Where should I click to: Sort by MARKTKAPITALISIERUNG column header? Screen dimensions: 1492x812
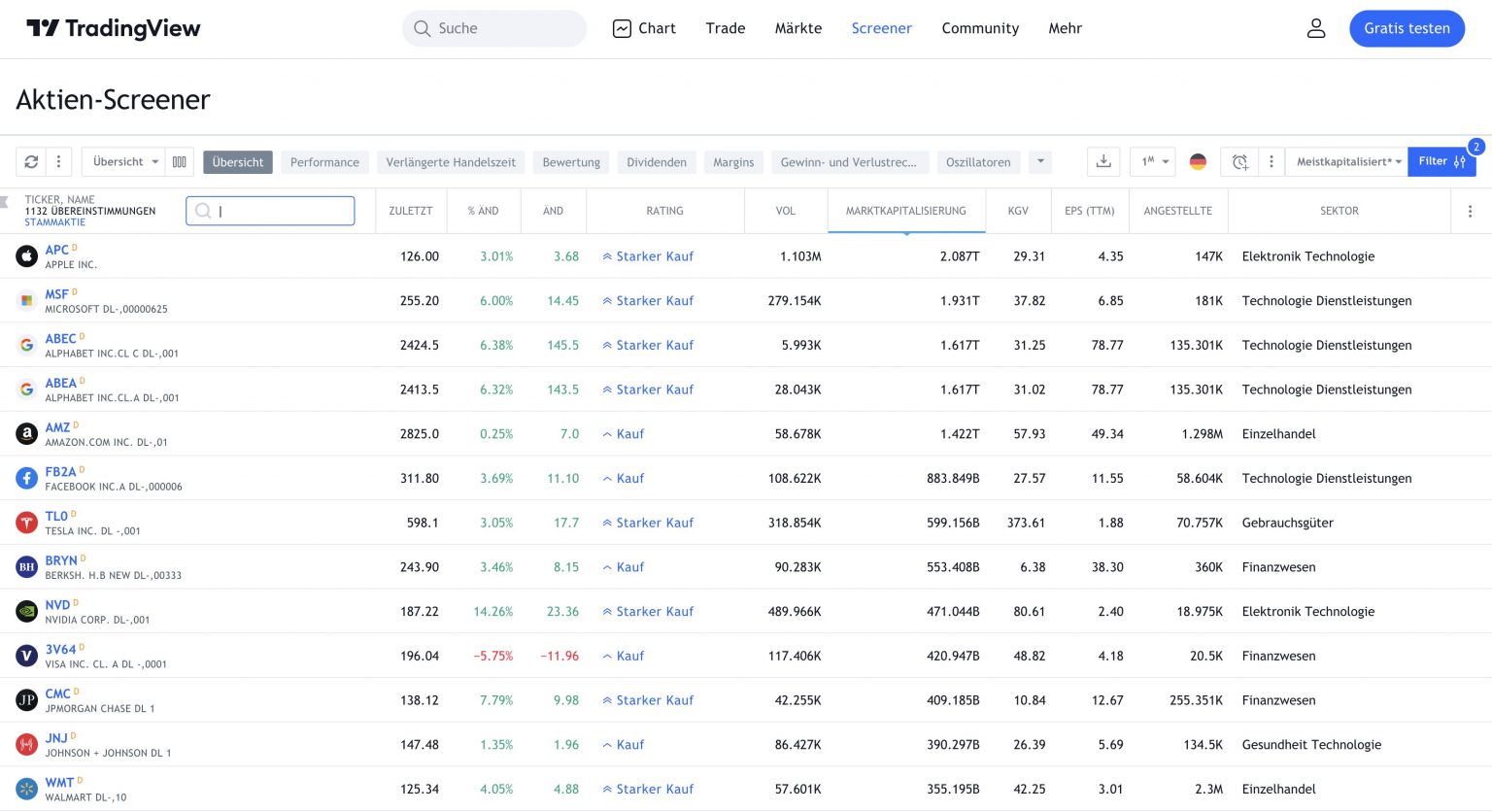[x=906, y=211]
